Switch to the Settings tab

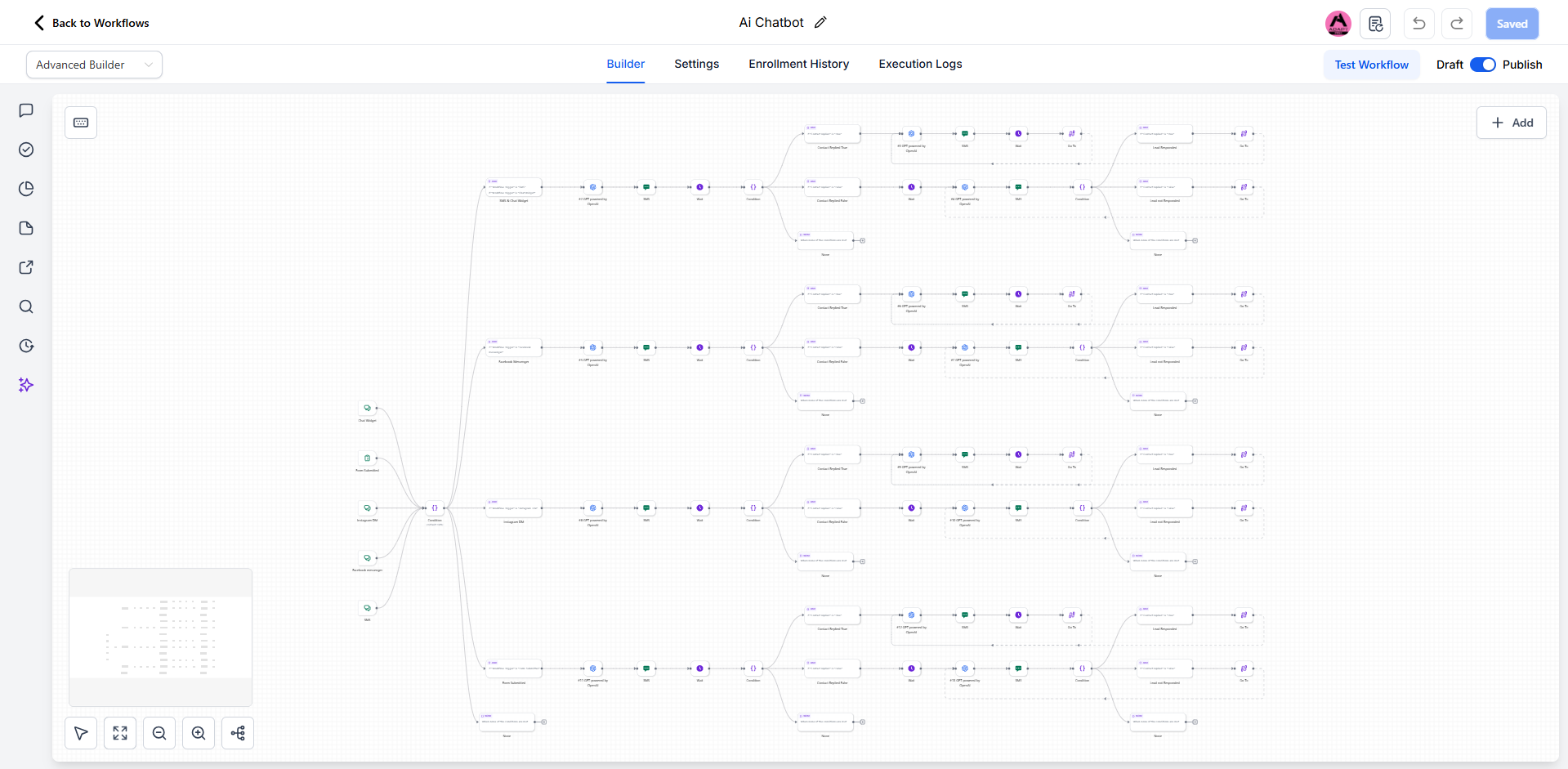point(697,64)
